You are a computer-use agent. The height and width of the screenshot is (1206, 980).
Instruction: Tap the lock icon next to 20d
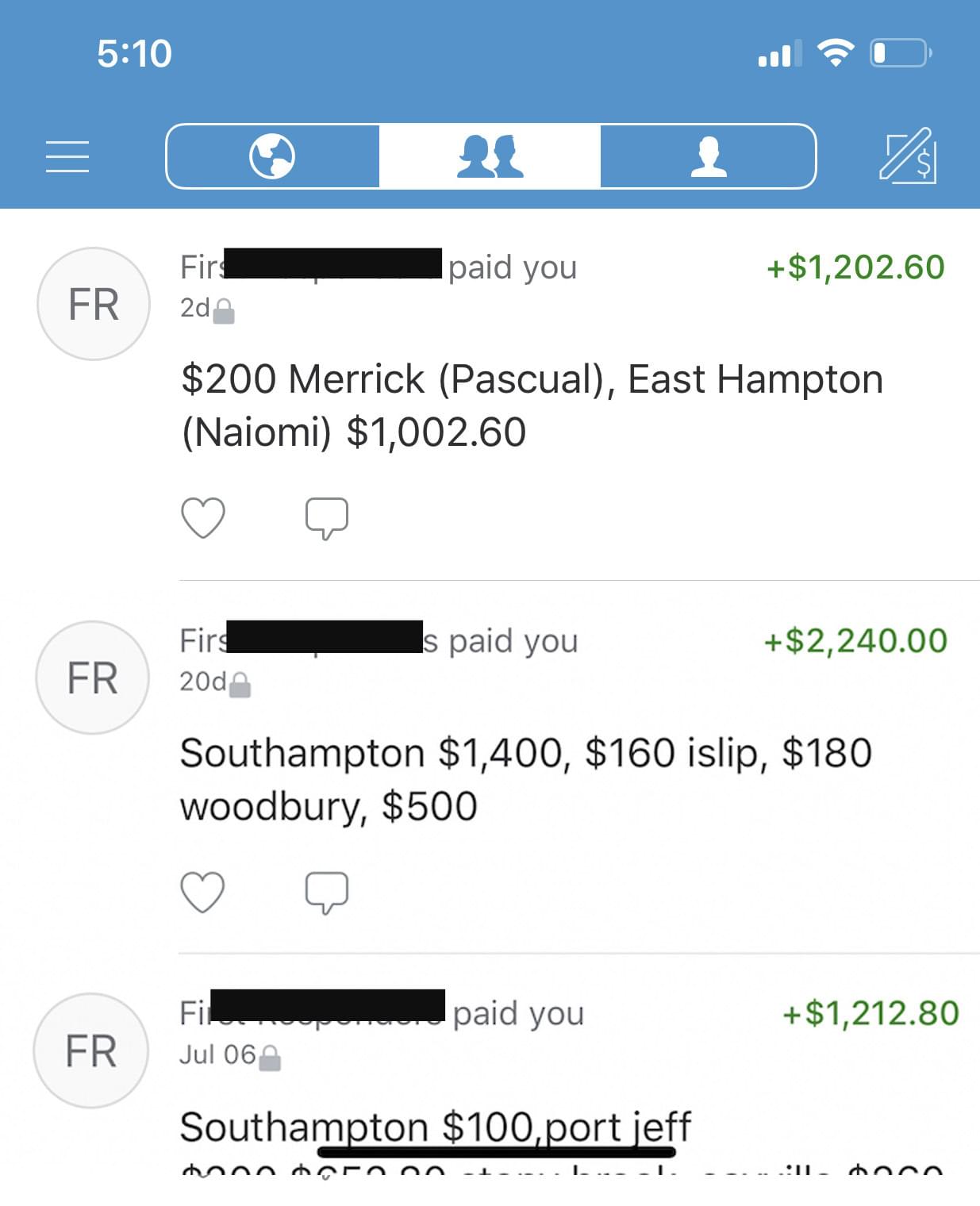pos(240,685)
